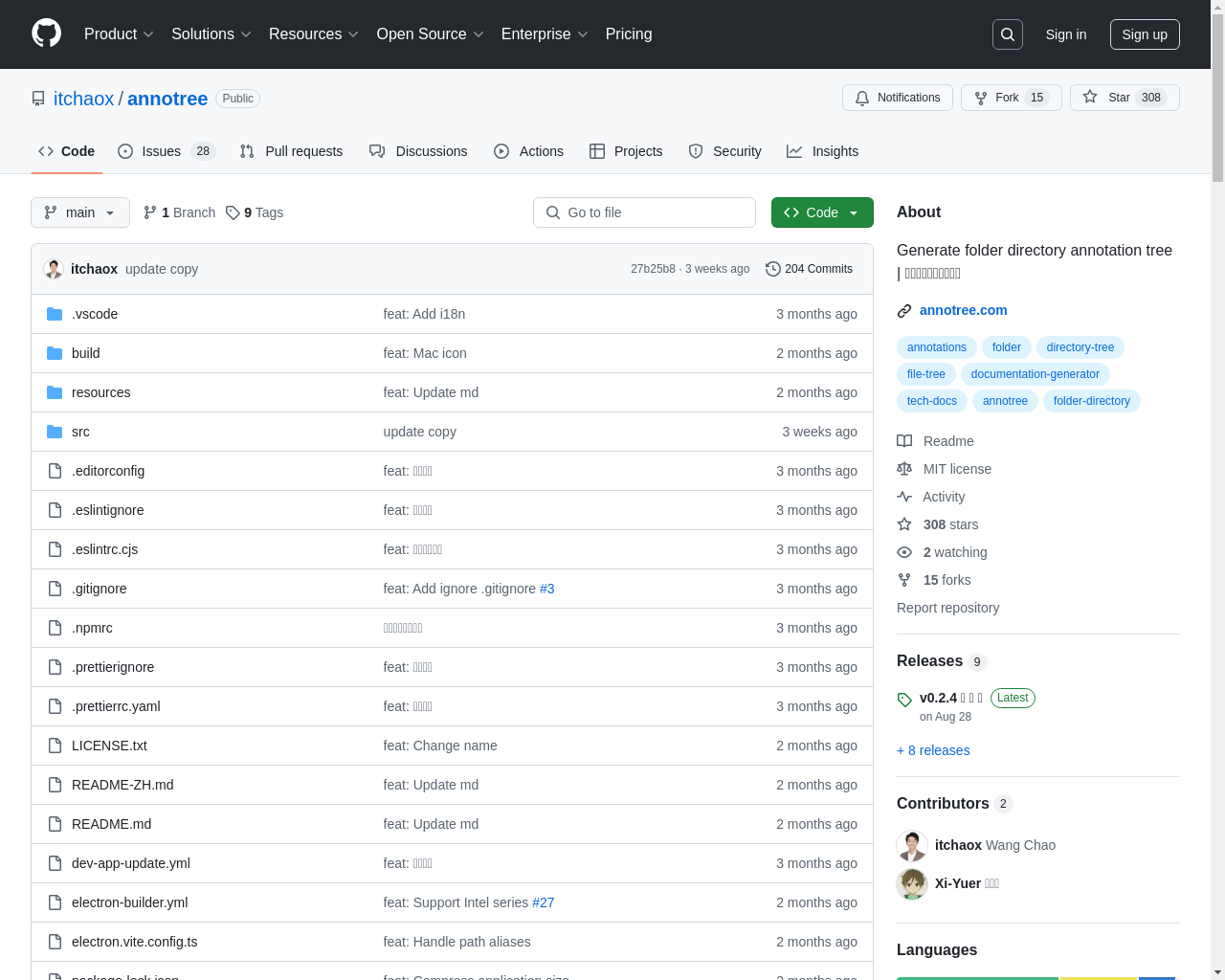Expand the Enterprise menu
The height and width of the screenshot is (980, 1225).
[545, 34]
